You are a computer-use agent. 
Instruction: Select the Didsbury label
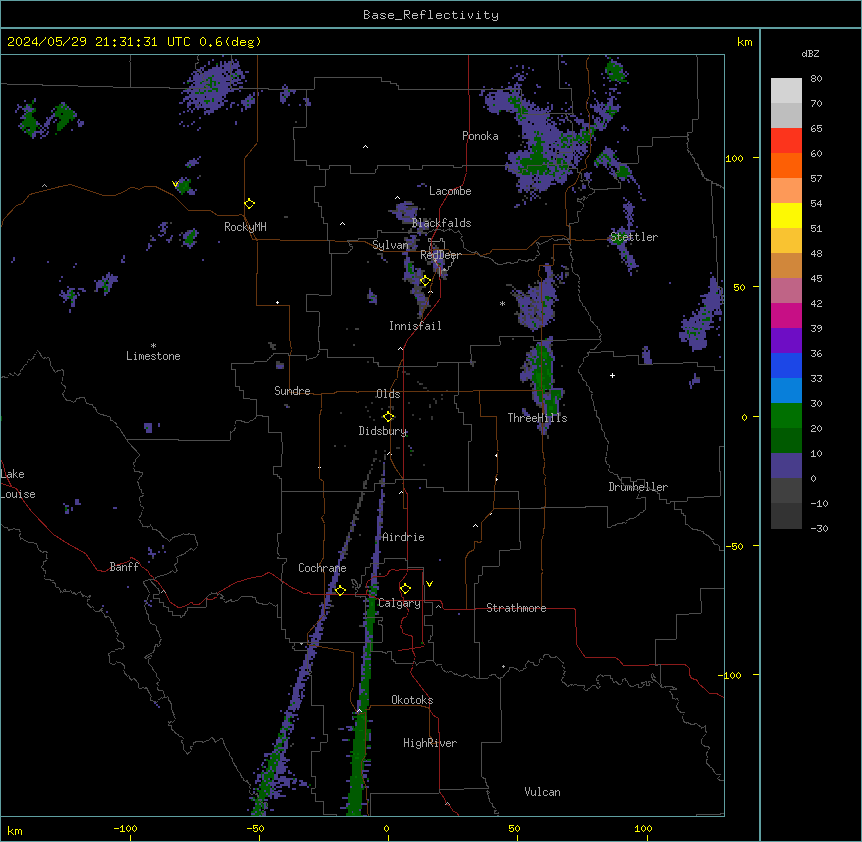tap(383, 431)
